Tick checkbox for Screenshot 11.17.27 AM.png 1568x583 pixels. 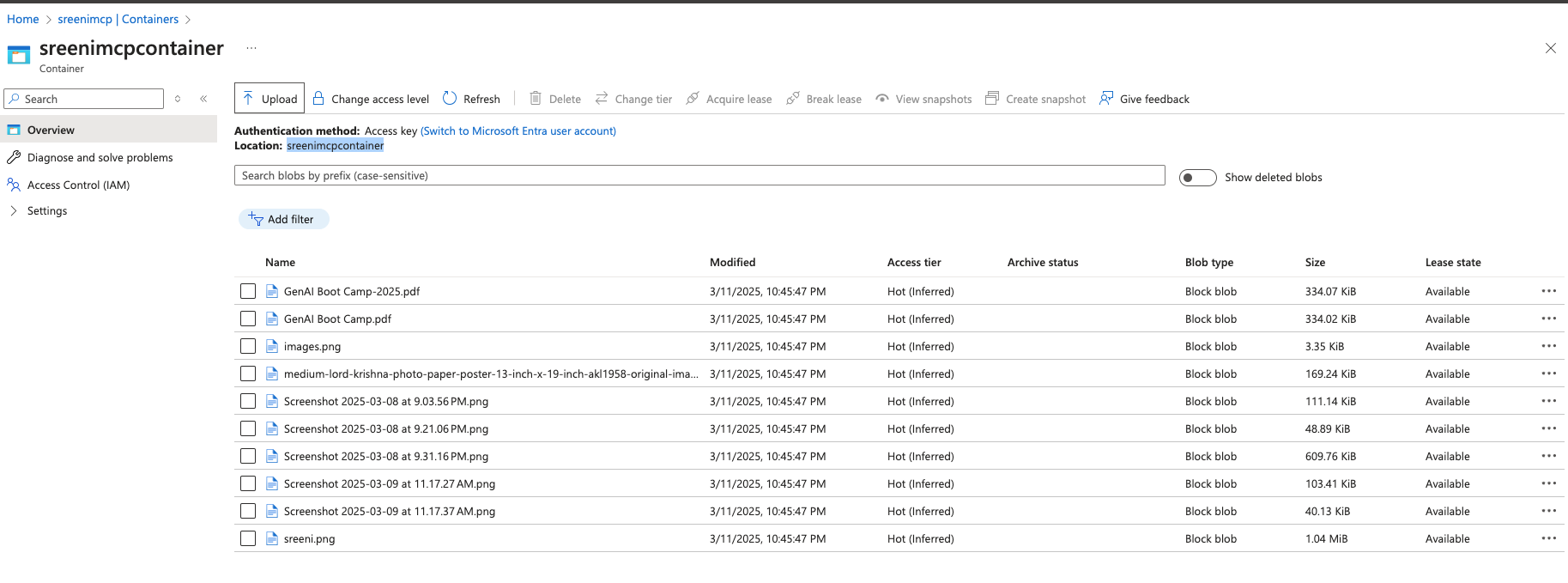pos(248,483)
